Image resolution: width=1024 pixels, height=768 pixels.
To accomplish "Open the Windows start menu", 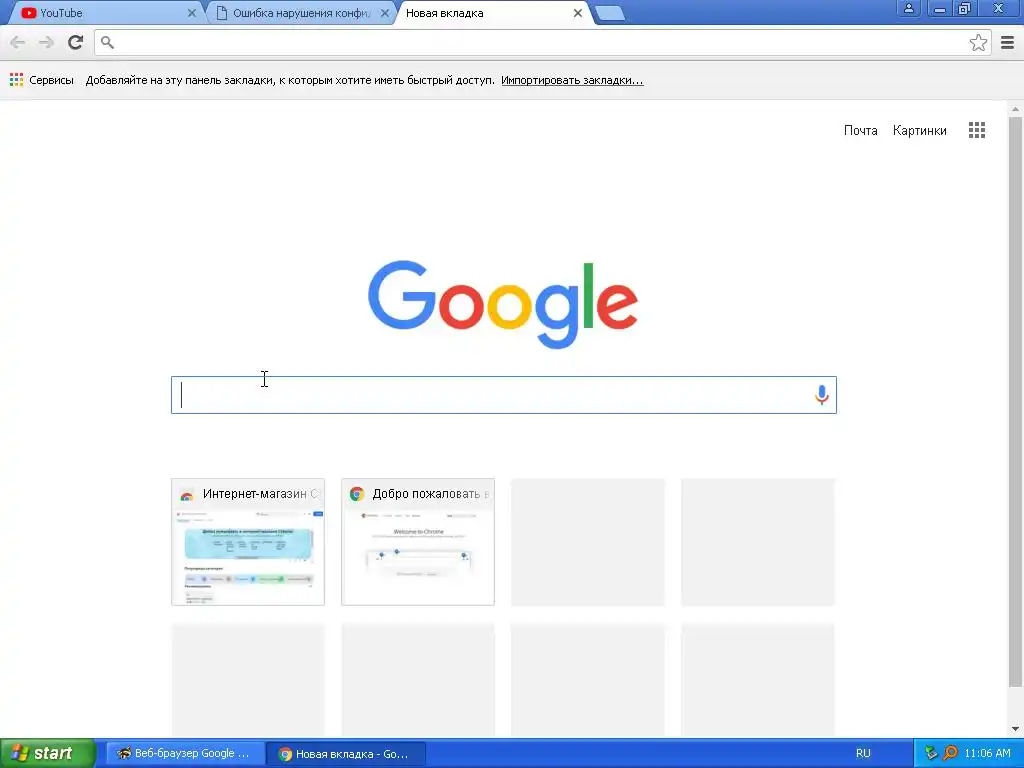I will point(48,753).
